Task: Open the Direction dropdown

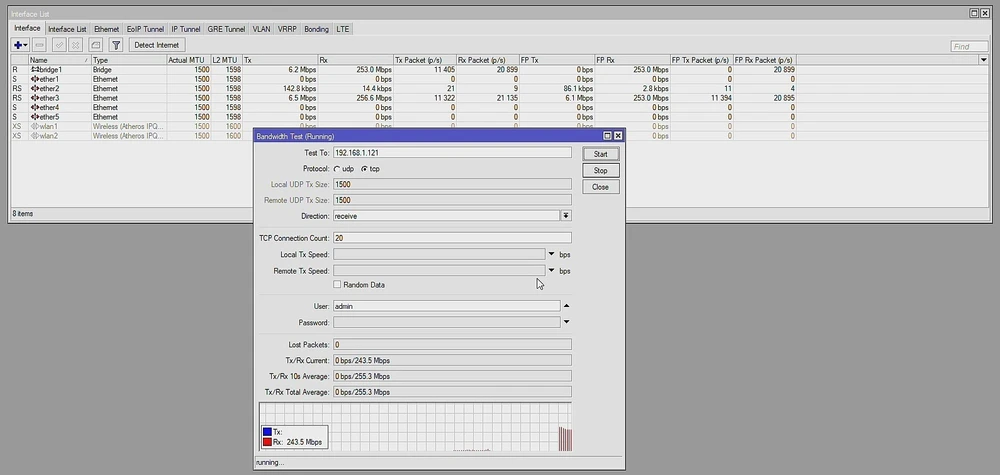Action: point(565,215)
